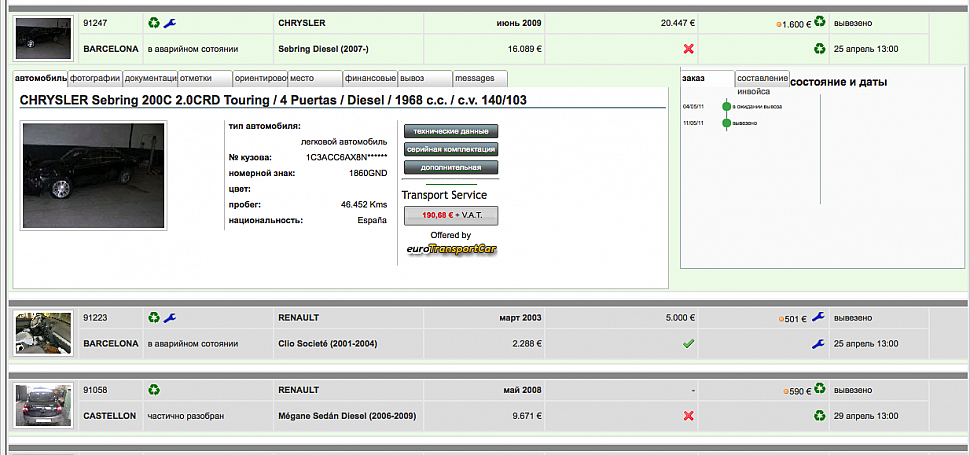Viewport: 970px width, 455px height.
Task: Click the mileage value 46.452 Kms
Action: click(x=364, y=205)
